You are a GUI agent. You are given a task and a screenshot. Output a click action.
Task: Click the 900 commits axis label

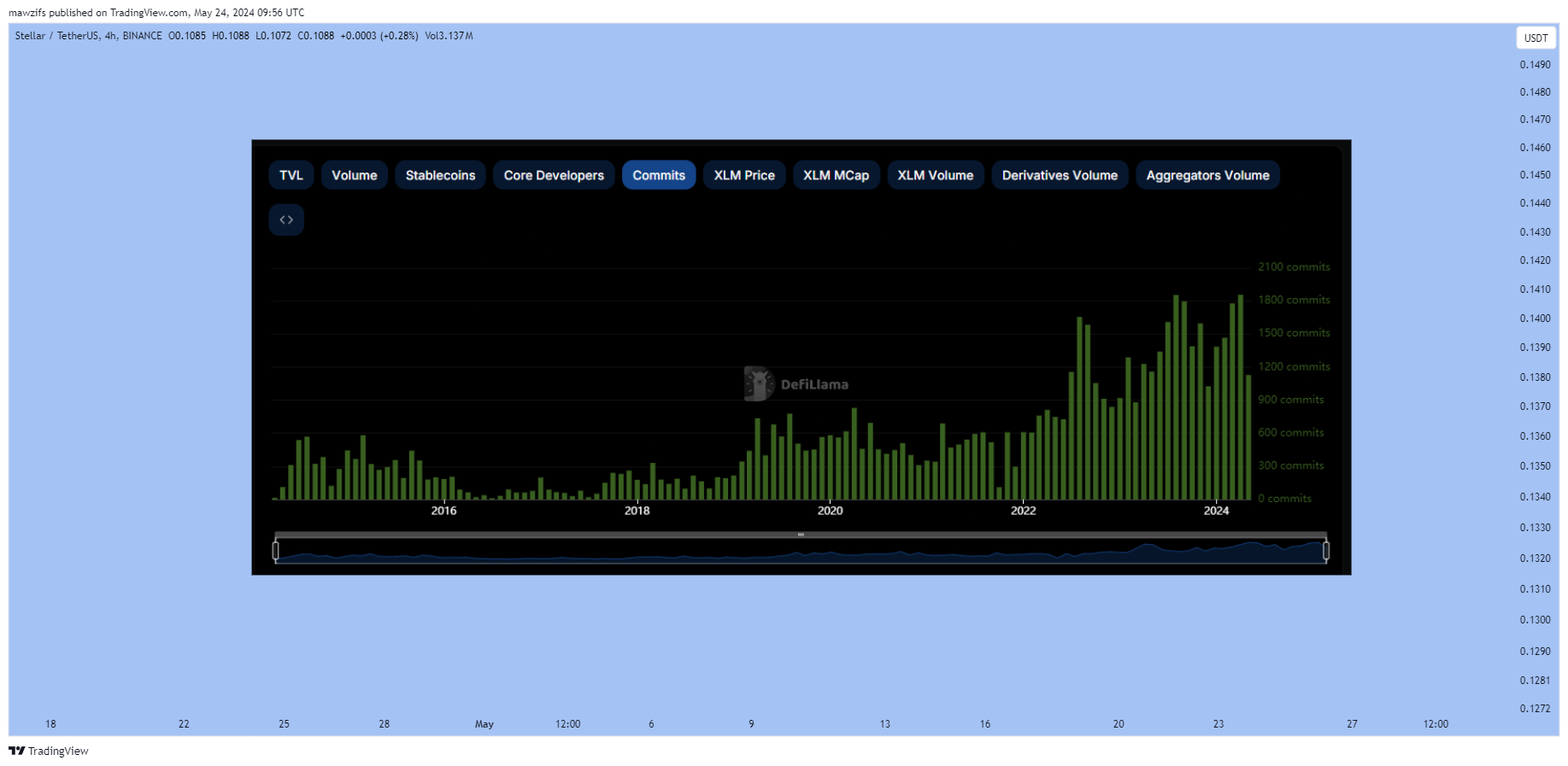(1290, 400)
